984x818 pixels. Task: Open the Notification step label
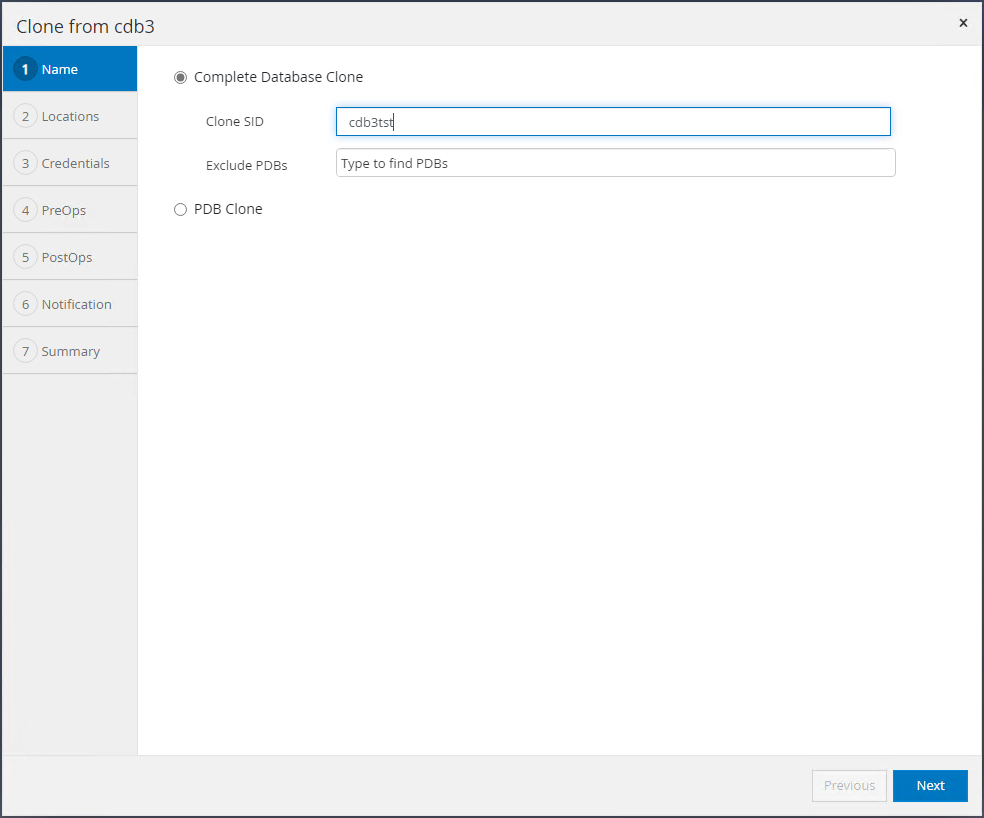point(77,304)
